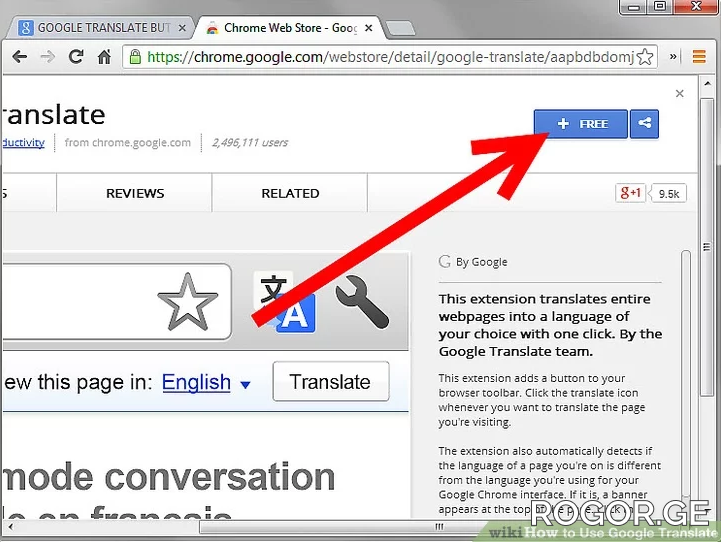Add the extension with the FREE button
Screen dimensions: 721x542
(580, 124)
